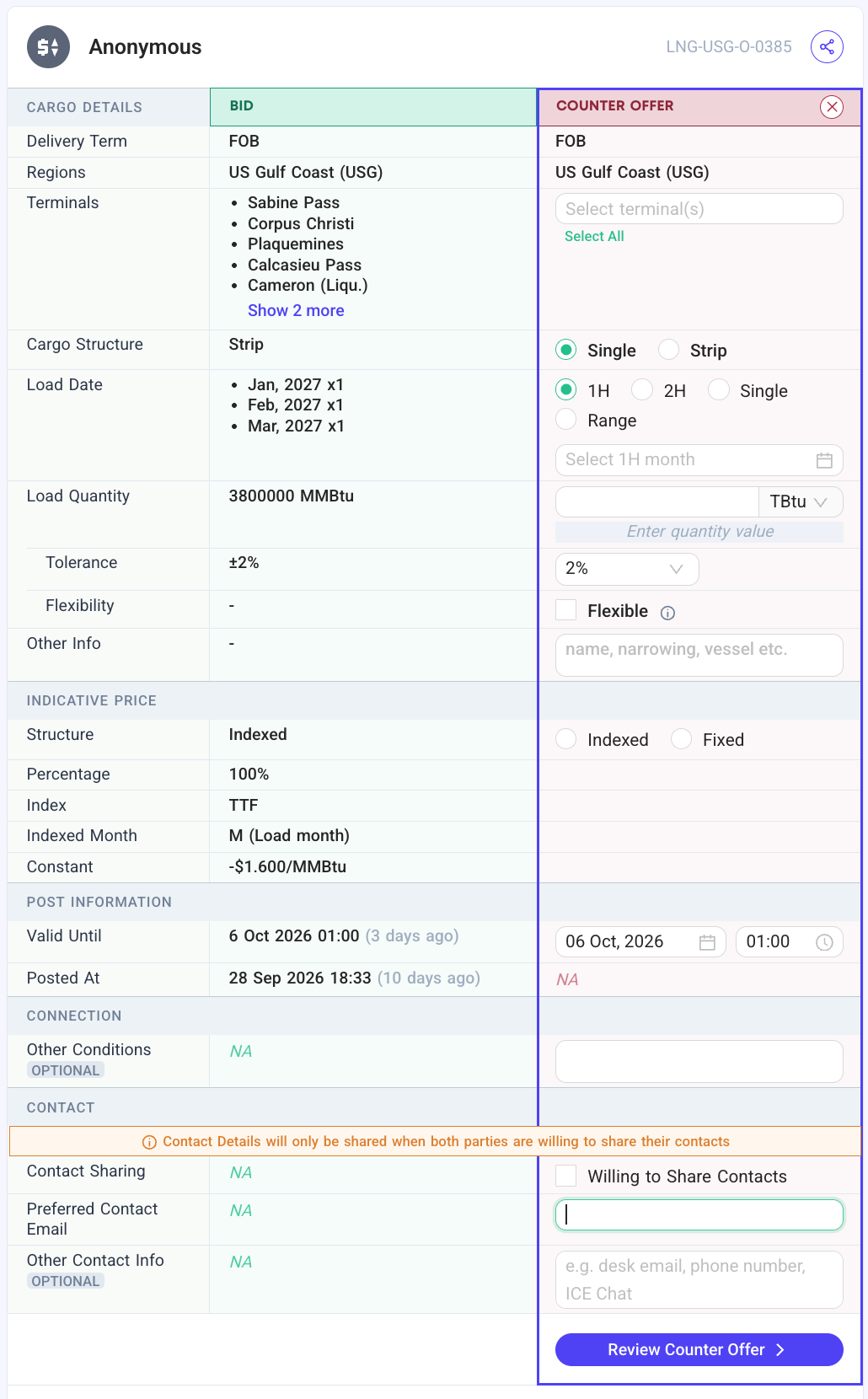This screenshot has height=1399, width=868.
Task: Click the Cameron (Liqu.) terminal entry
Action: [x=308, y=286]
